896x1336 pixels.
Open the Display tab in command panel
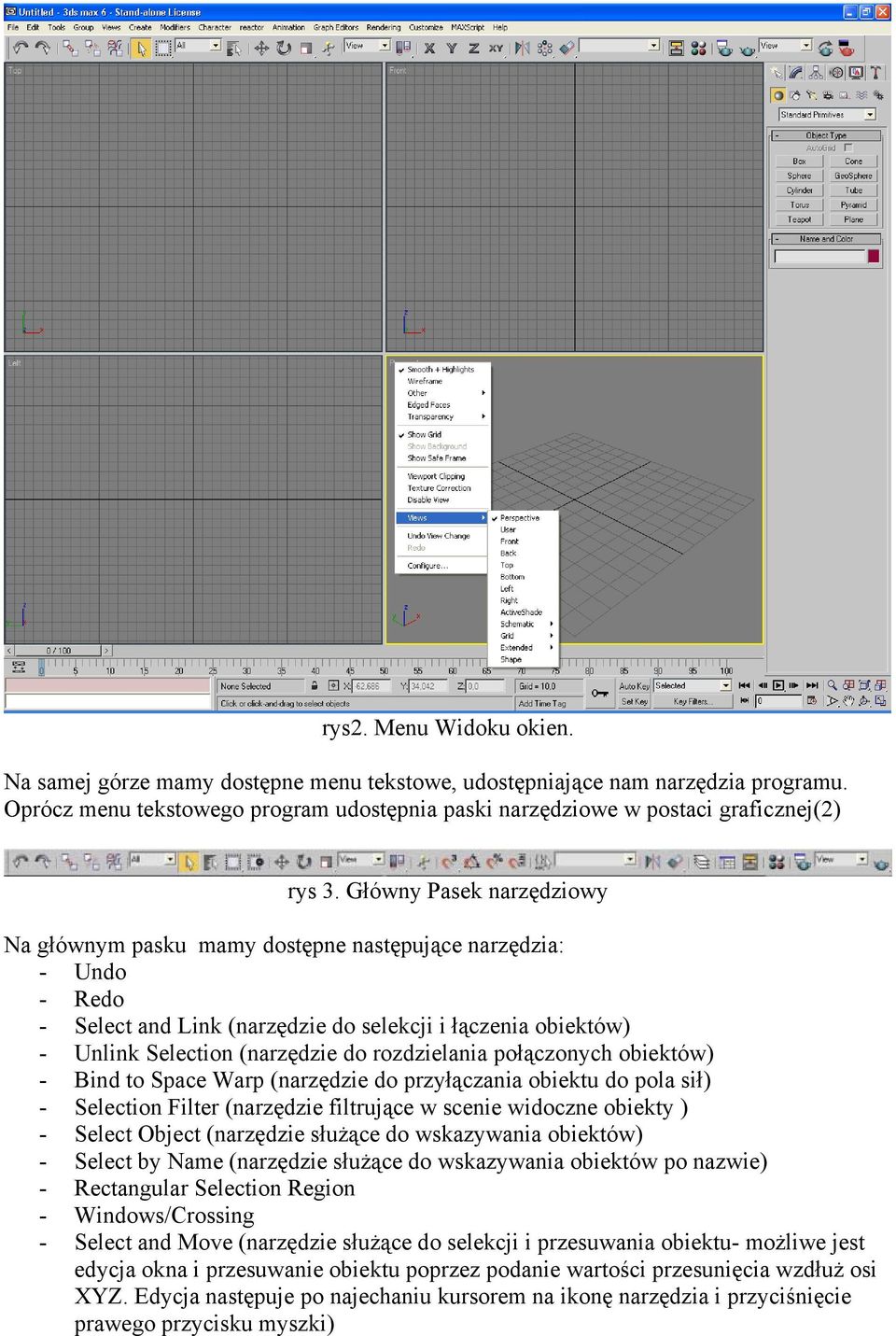point(856,72)
